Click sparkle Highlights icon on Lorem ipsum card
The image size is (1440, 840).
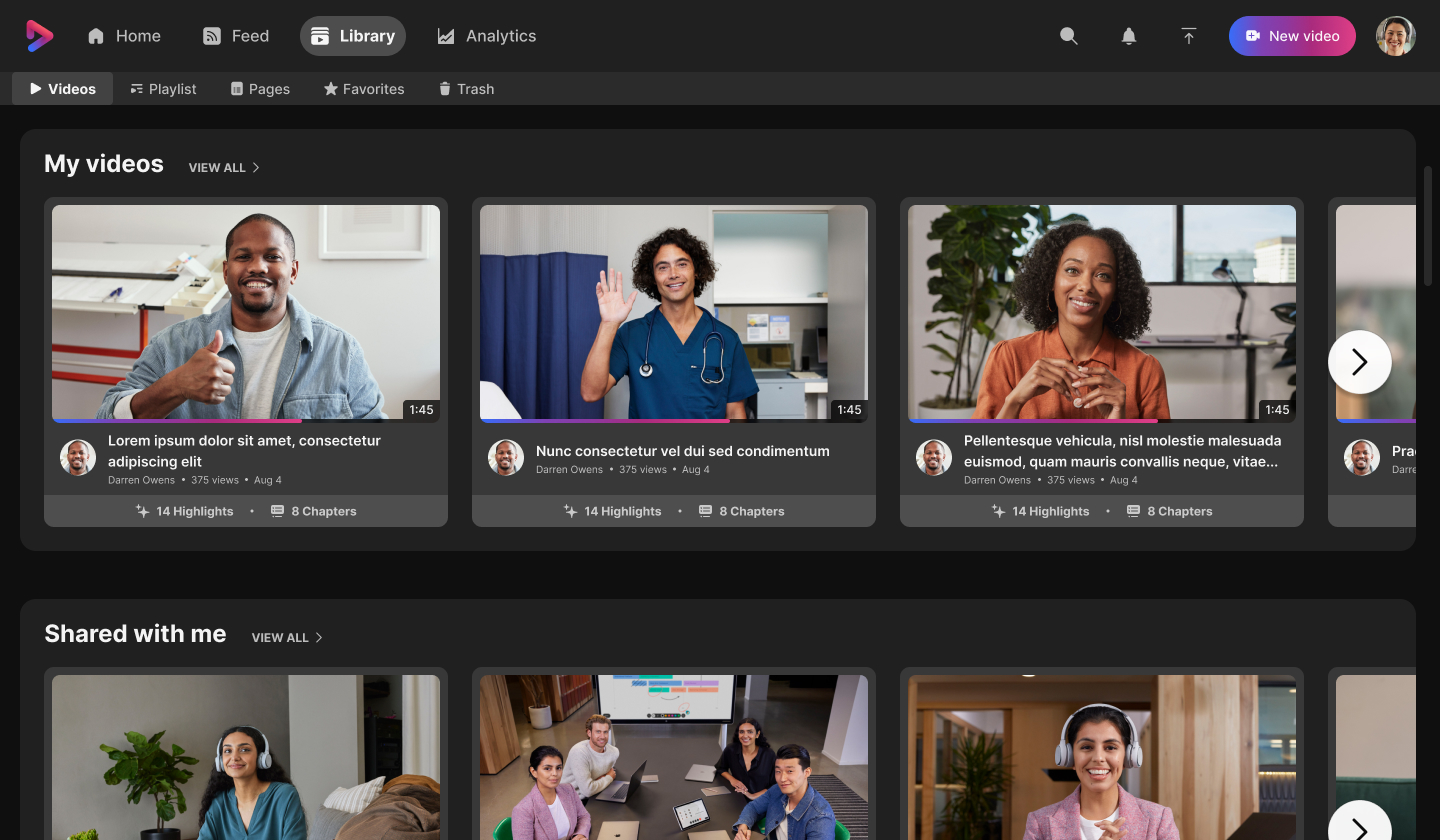143,511
